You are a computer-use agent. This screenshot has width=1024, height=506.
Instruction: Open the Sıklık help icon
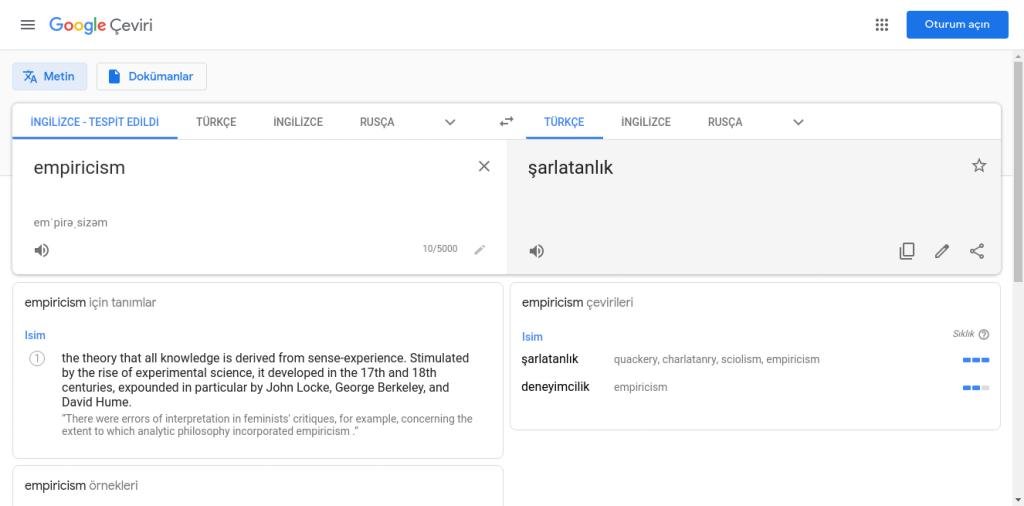click(x=984, y=335)
